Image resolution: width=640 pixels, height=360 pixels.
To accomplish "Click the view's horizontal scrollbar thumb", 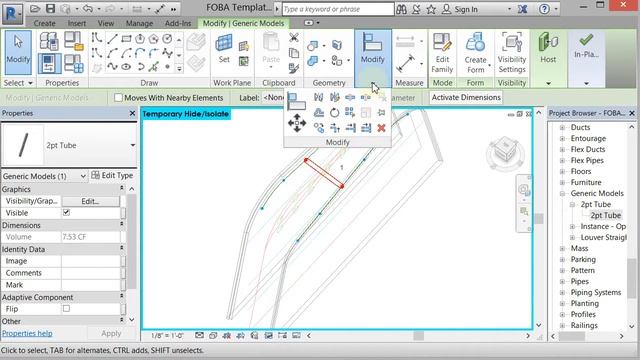I will (x=418, y=336).
